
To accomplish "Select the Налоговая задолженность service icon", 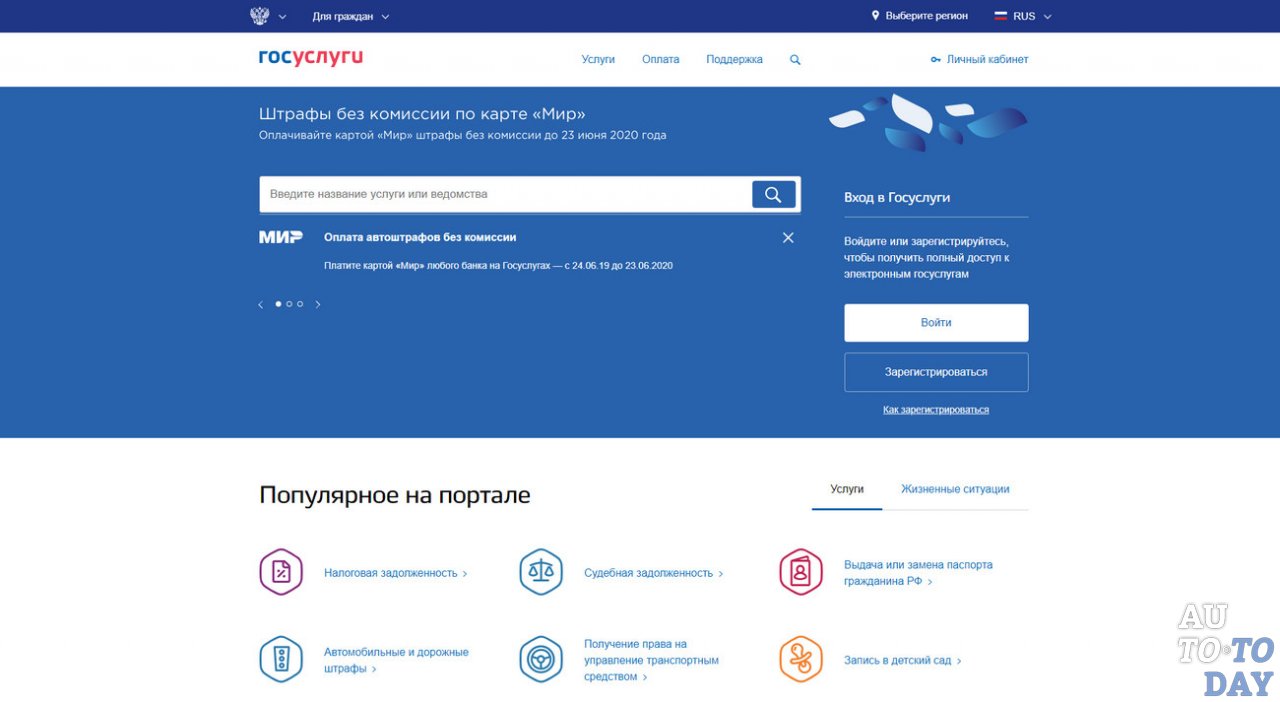I will 281,572.
